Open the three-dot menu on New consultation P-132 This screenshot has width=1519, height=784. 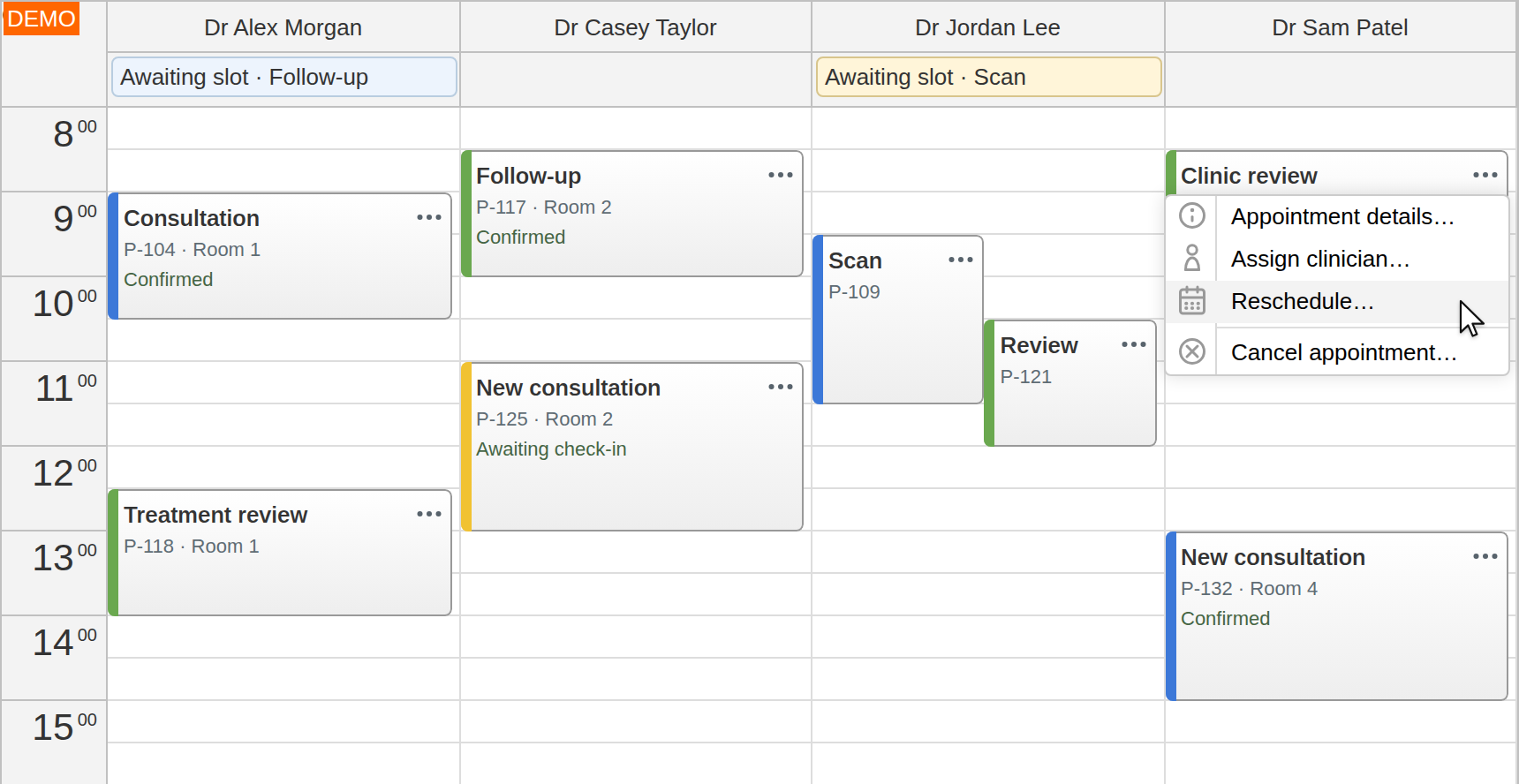click(1485, 556)
